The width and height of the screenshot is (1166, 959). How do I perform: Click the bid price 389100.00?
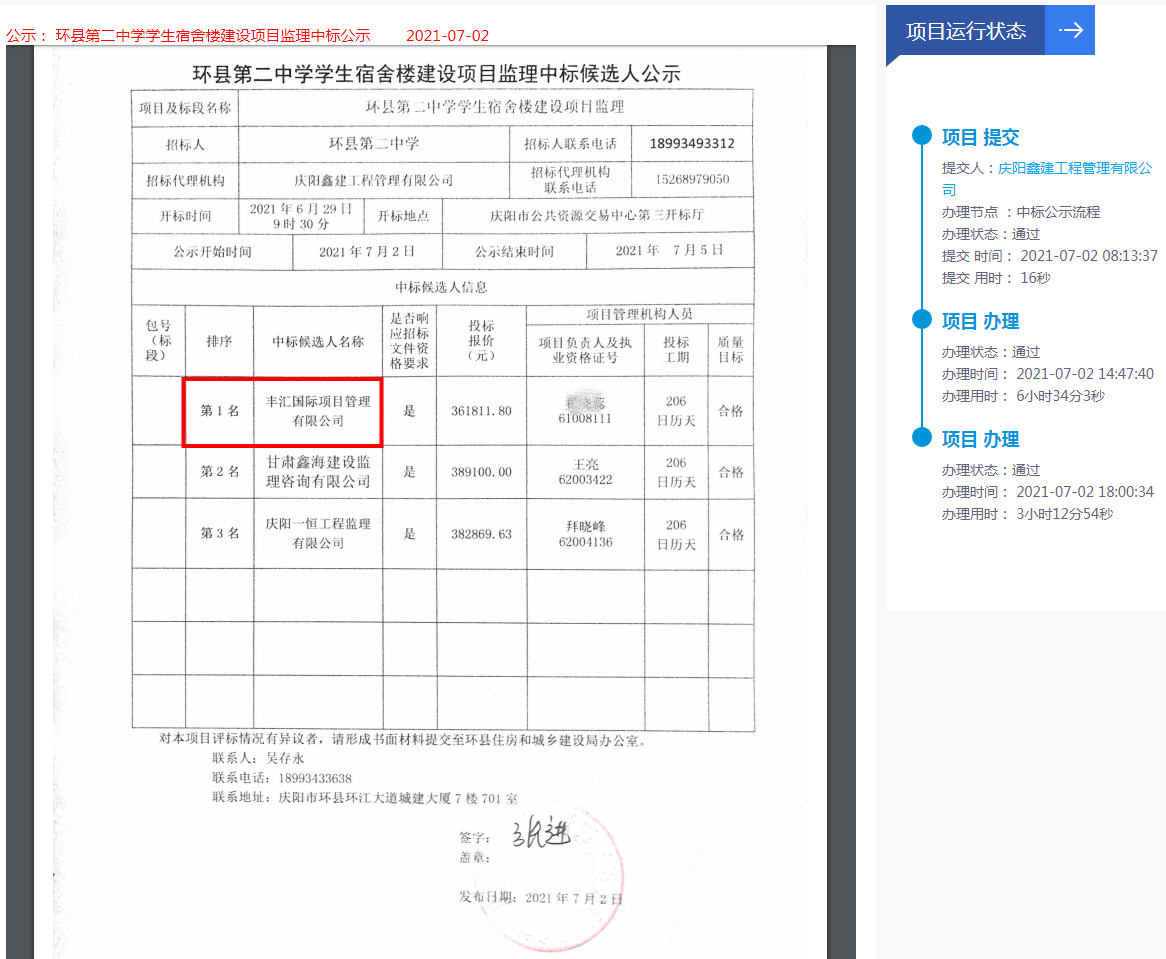pos(481,472)
